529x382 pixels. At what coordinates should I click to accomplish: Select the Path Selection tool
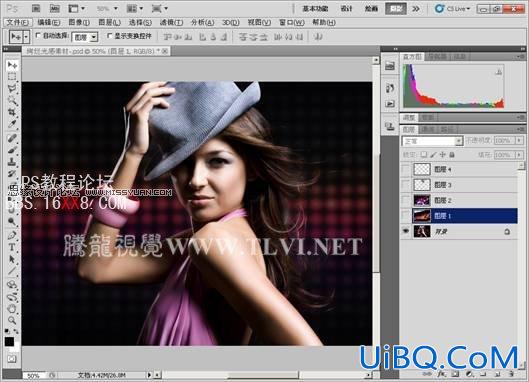pos(12,259)
